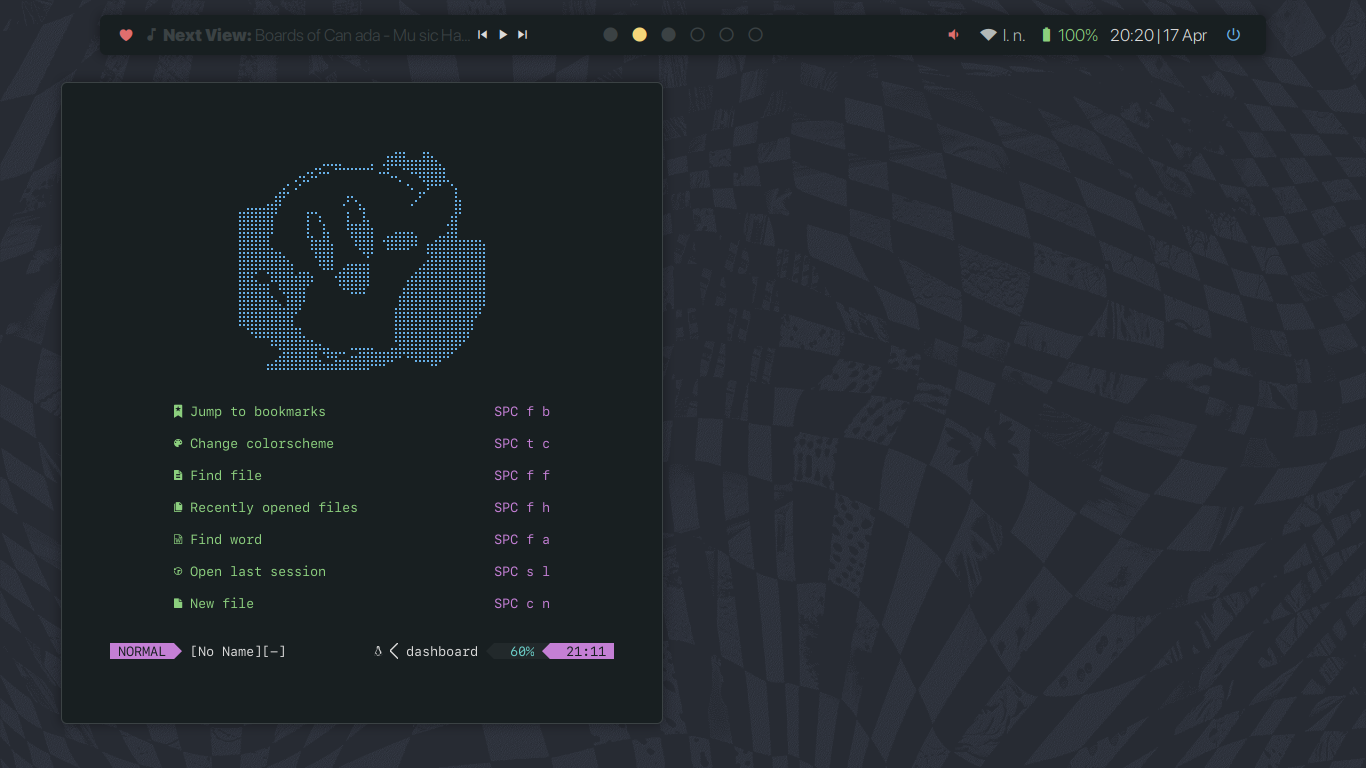The image size is (1366, 768).
Task: Select the active yellow workspace dot
Action: [x=640, y=35]
